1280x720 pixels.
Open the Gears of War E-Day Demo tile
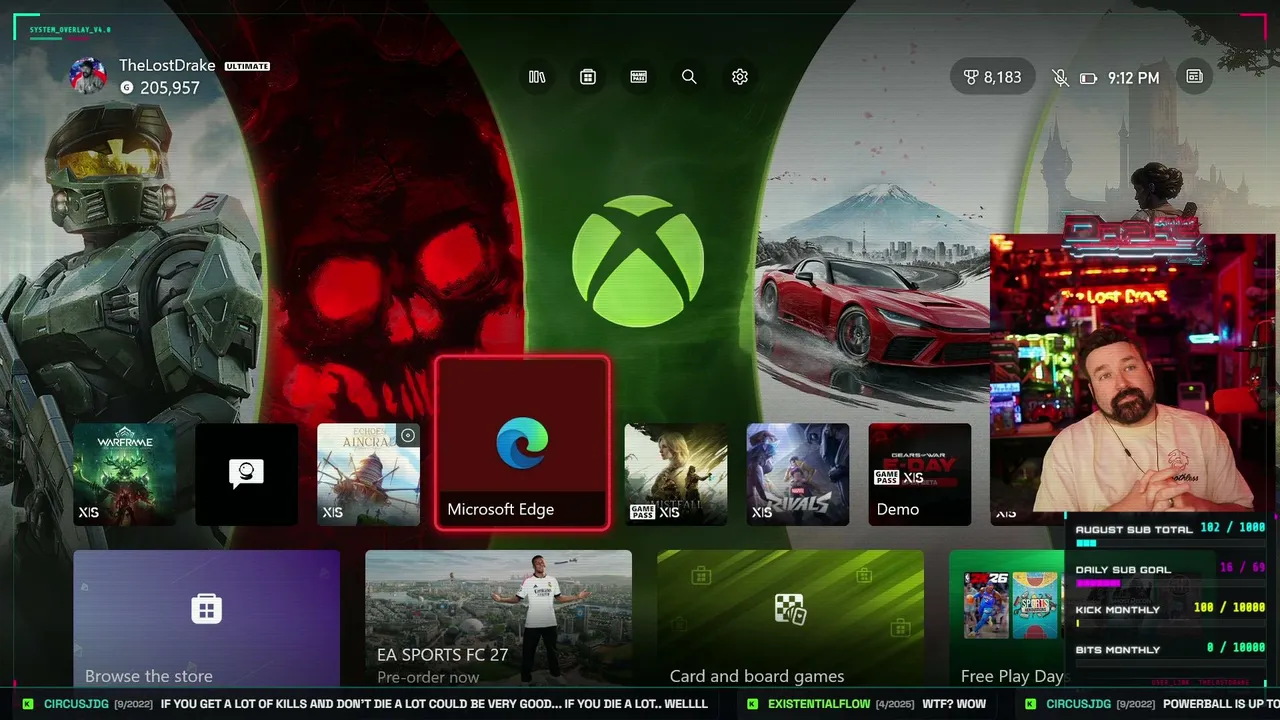(920, 474)
